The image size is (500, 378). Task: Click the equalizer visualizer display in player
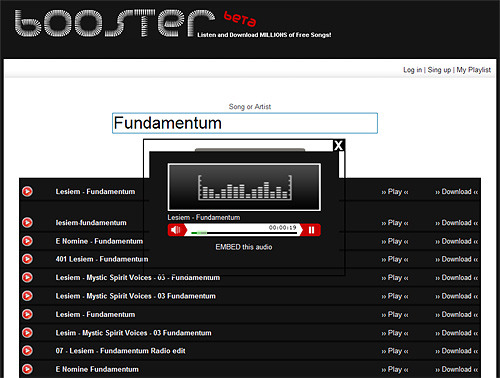244,187
